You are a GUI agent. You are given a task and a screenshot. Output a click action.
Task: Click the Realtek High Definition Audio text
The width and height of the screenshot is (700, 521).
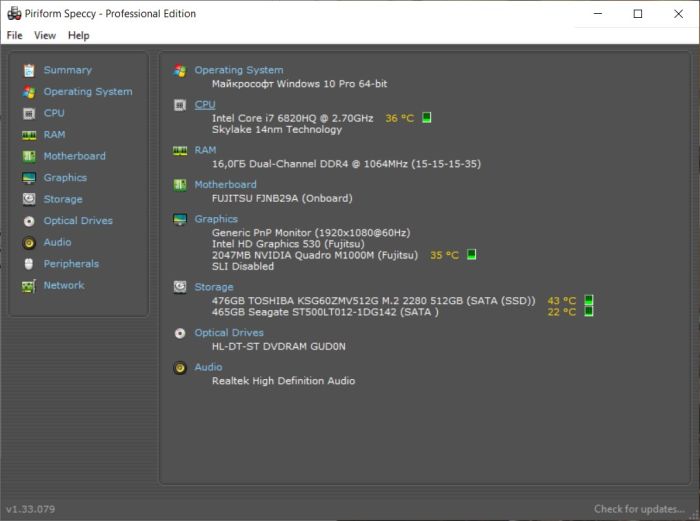point(283,381)
